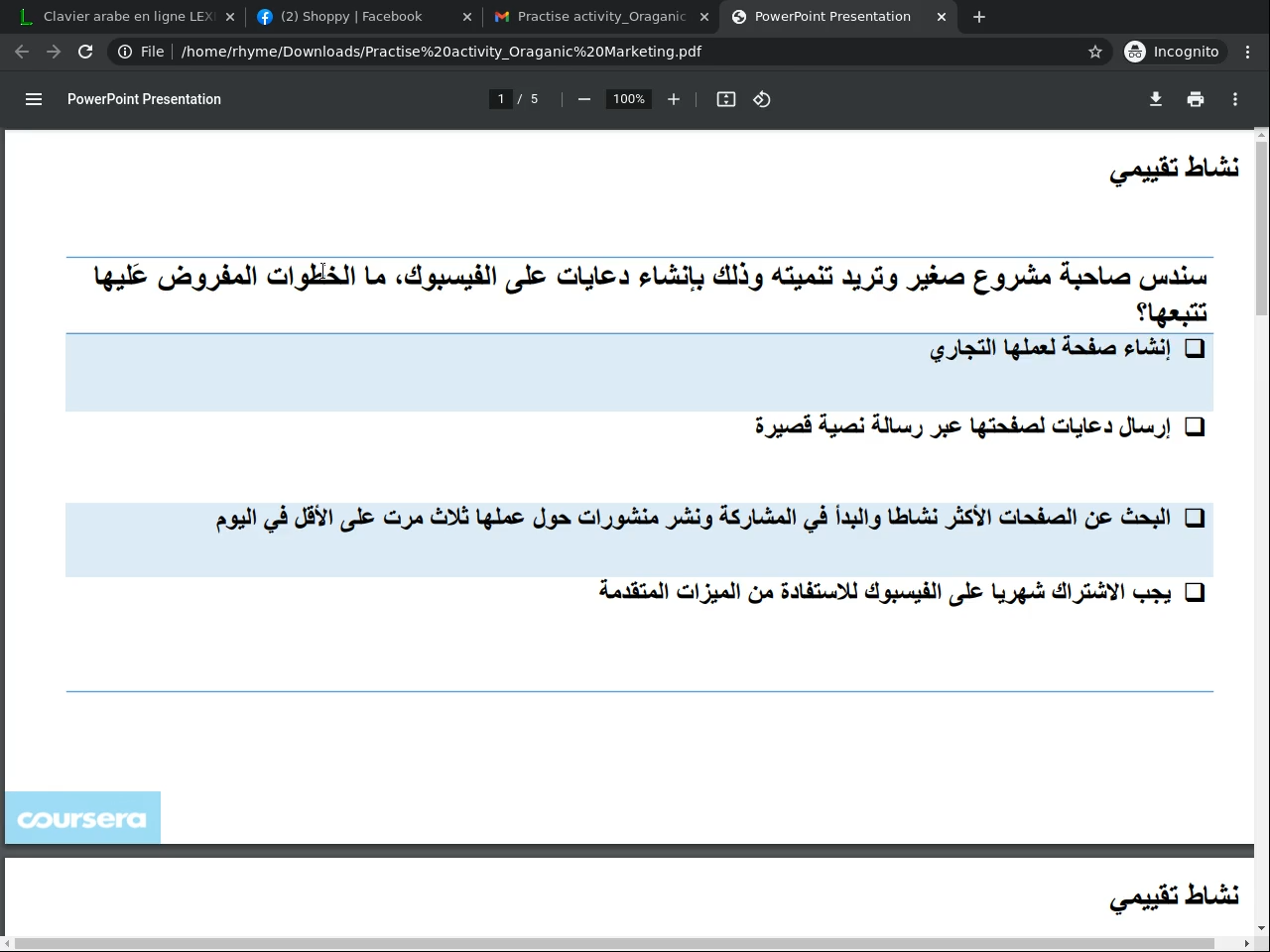Edit the current page number field
Viewport: 1270px width, 952px height.
click(501, 99)
